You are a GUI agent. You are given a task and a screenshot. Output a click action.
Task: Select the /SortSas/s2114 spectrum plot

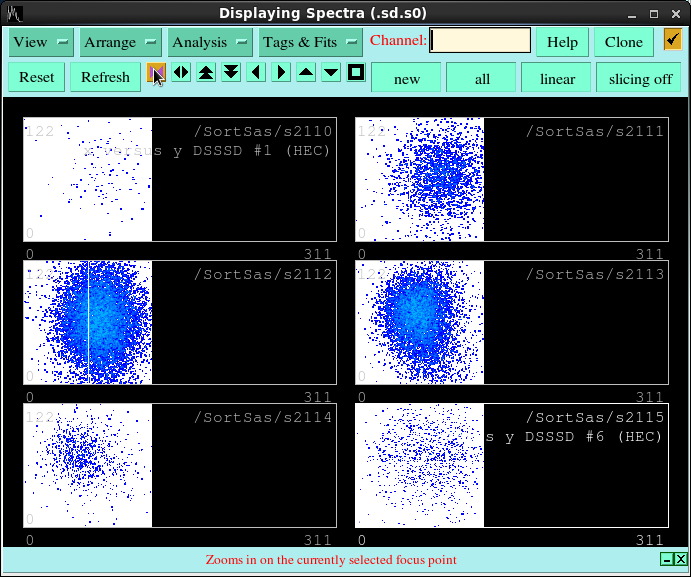(180, 465)
